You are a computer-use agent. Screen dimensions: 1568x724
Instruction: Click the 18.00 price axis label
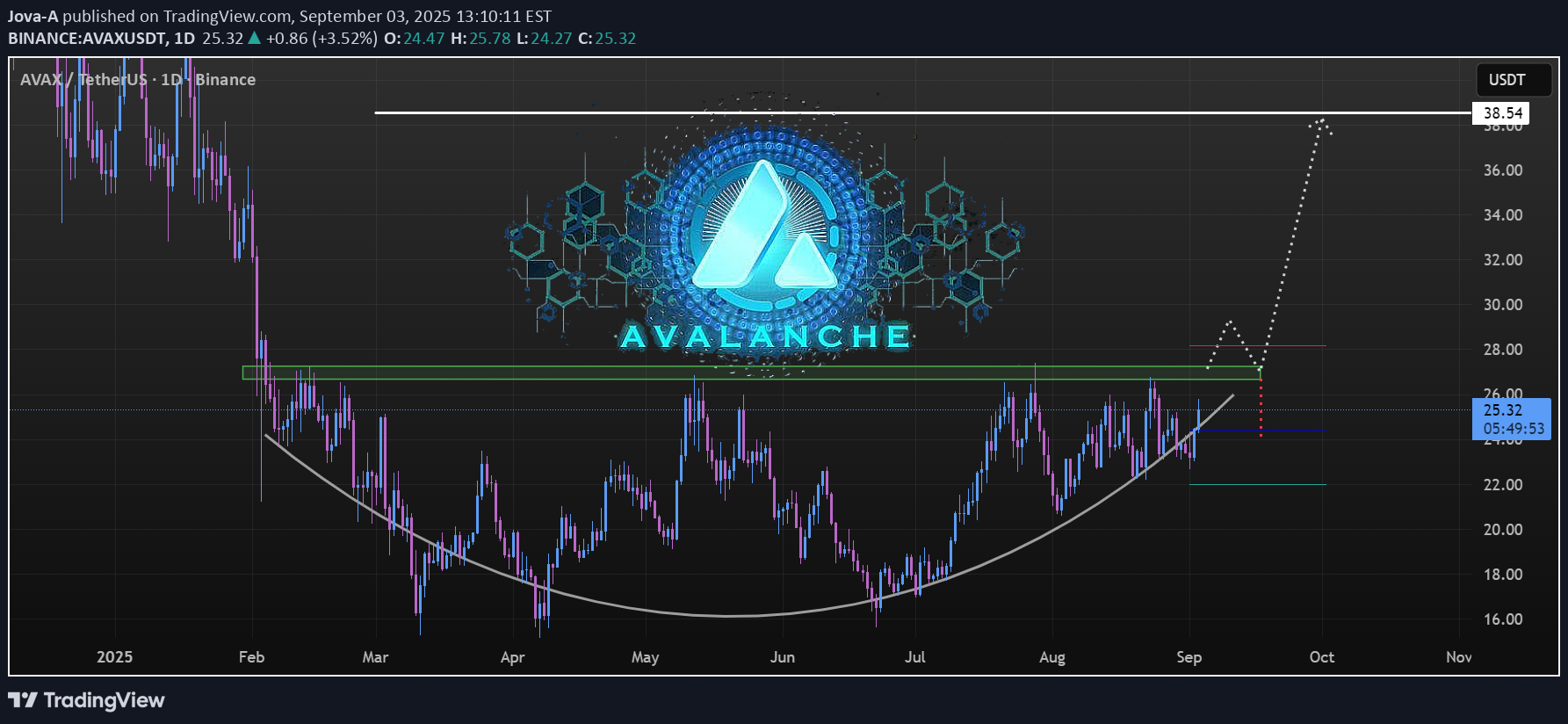[1503, 575]
